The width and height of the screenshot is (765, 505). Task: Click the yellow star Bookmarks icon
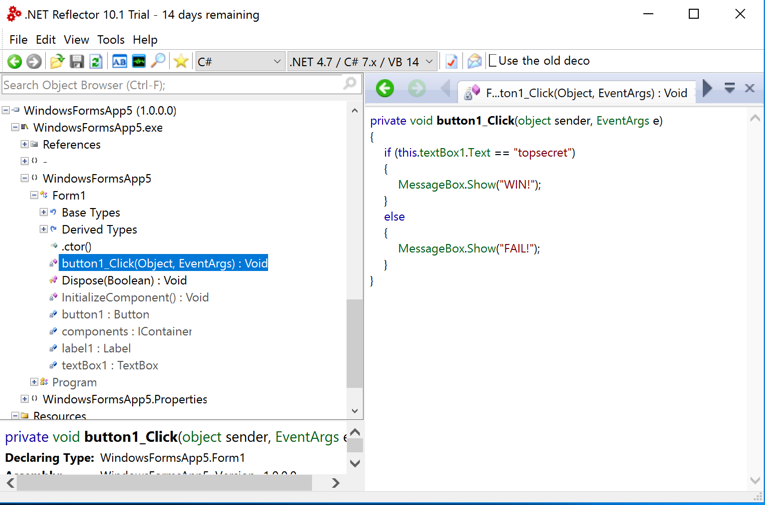click(x=181, y=61)
